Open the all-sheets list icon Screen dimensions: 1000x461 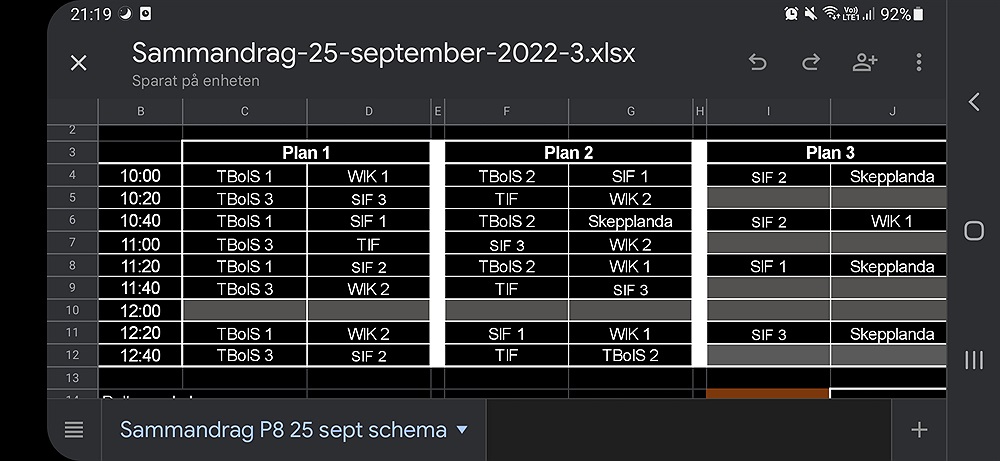pyautogui.click(x=74, y=430)
